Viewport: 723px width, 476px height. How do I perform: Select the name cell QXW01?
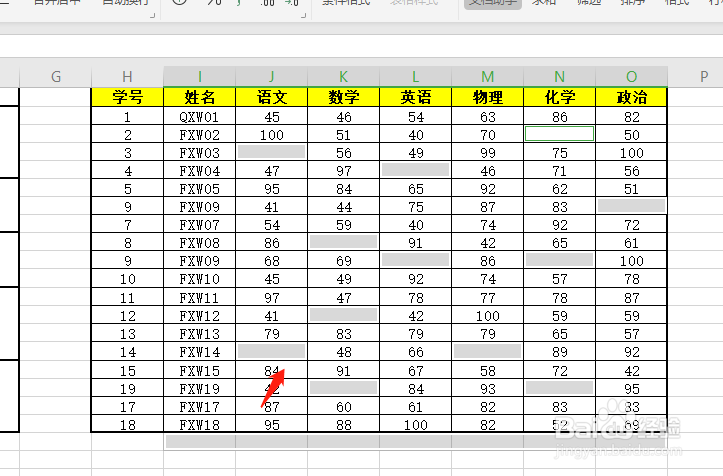(200, 117)
